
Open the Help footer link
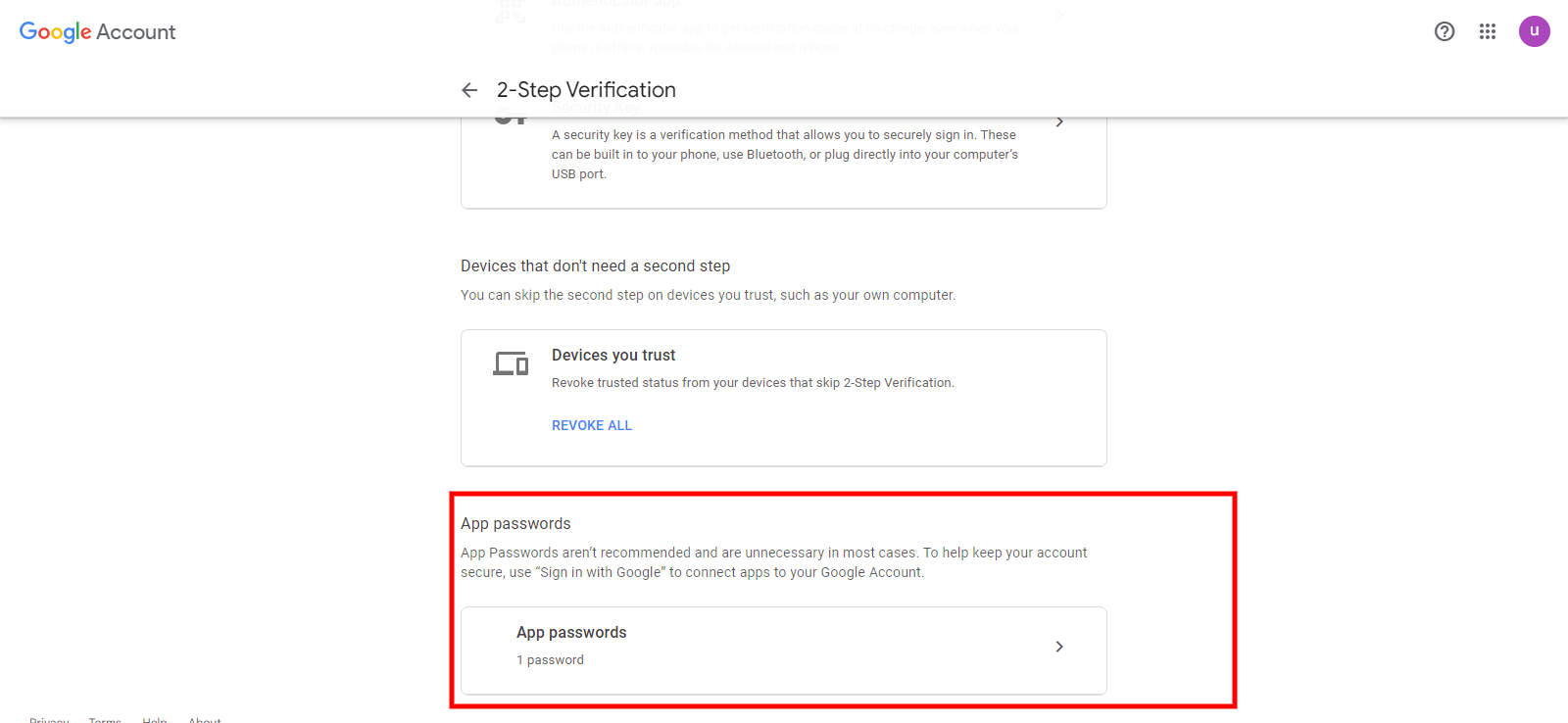coord(155,719)
